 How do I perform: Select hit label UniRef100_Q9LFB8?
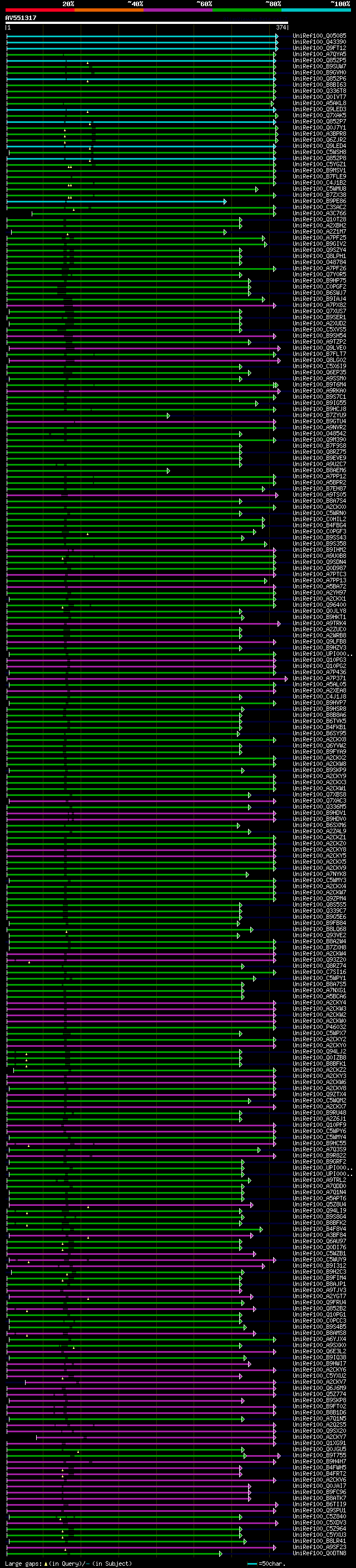(319, 641)
